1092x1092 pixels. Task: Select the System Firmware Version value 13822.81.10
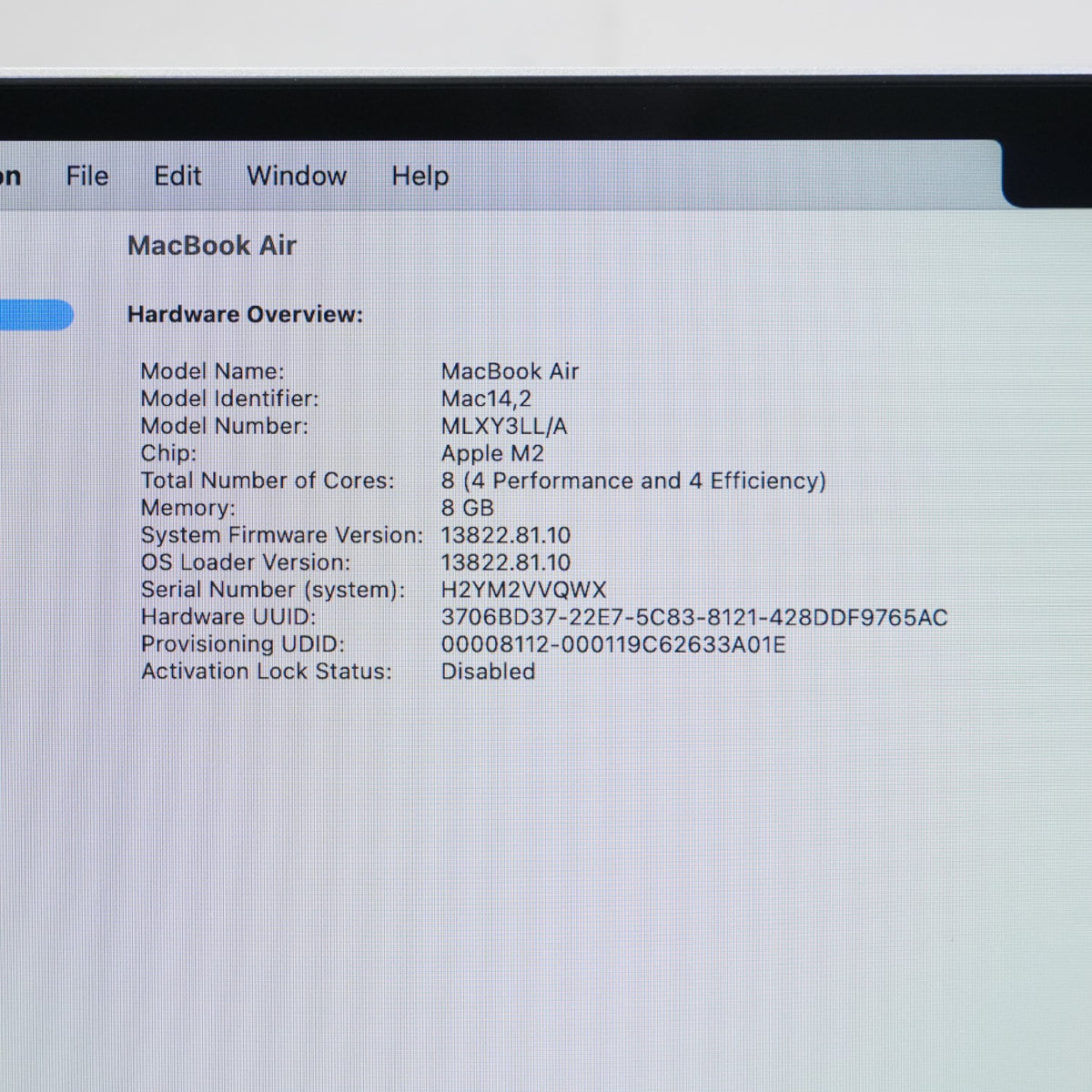[506, 535]
